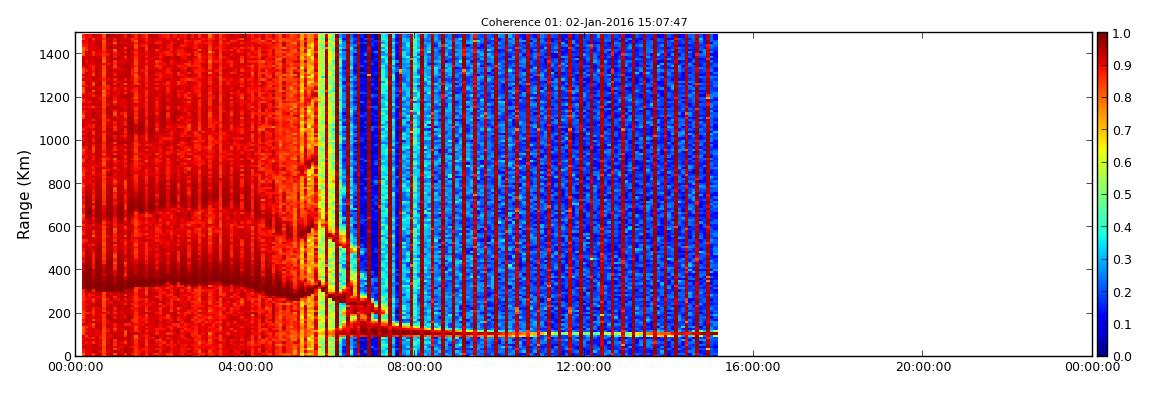The image size is (1150, 407).
Task: Click the colorbar tick label 0.6
Action: tap(1123, 163)
